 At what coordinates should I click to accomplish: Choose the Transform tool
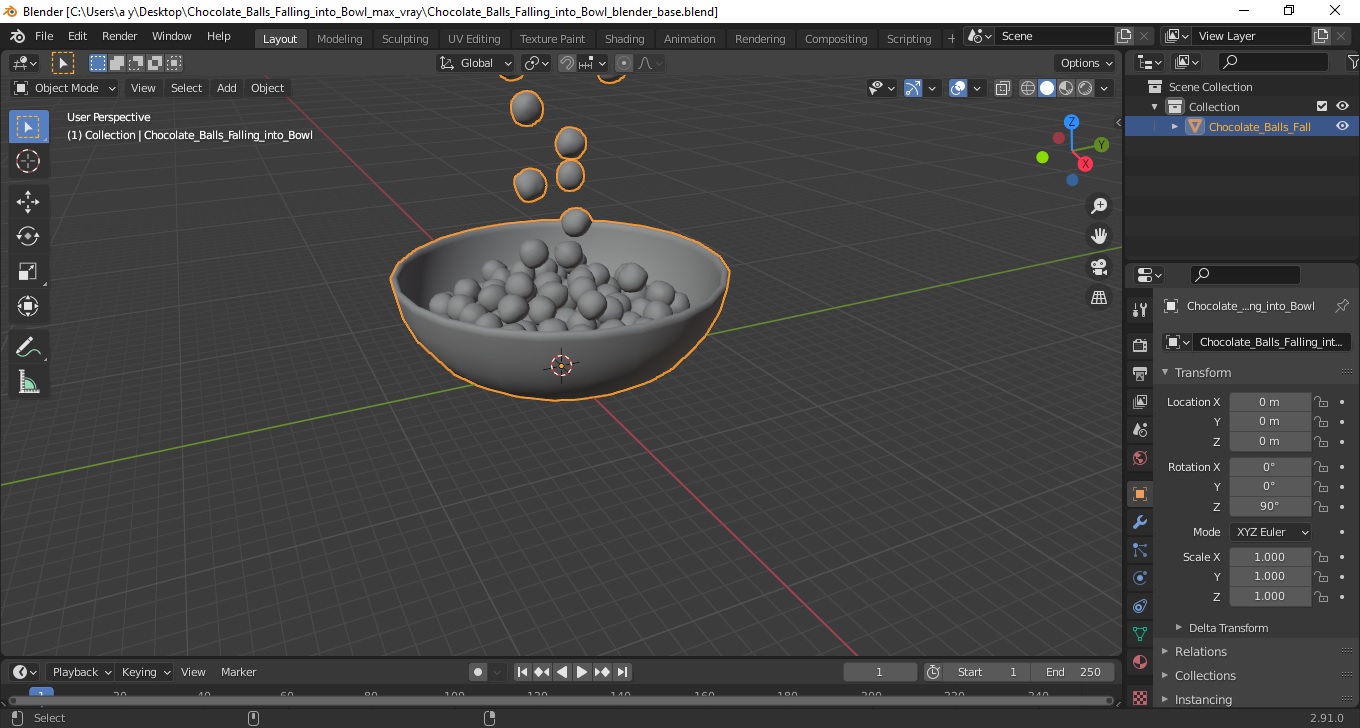tap(28, 306)
